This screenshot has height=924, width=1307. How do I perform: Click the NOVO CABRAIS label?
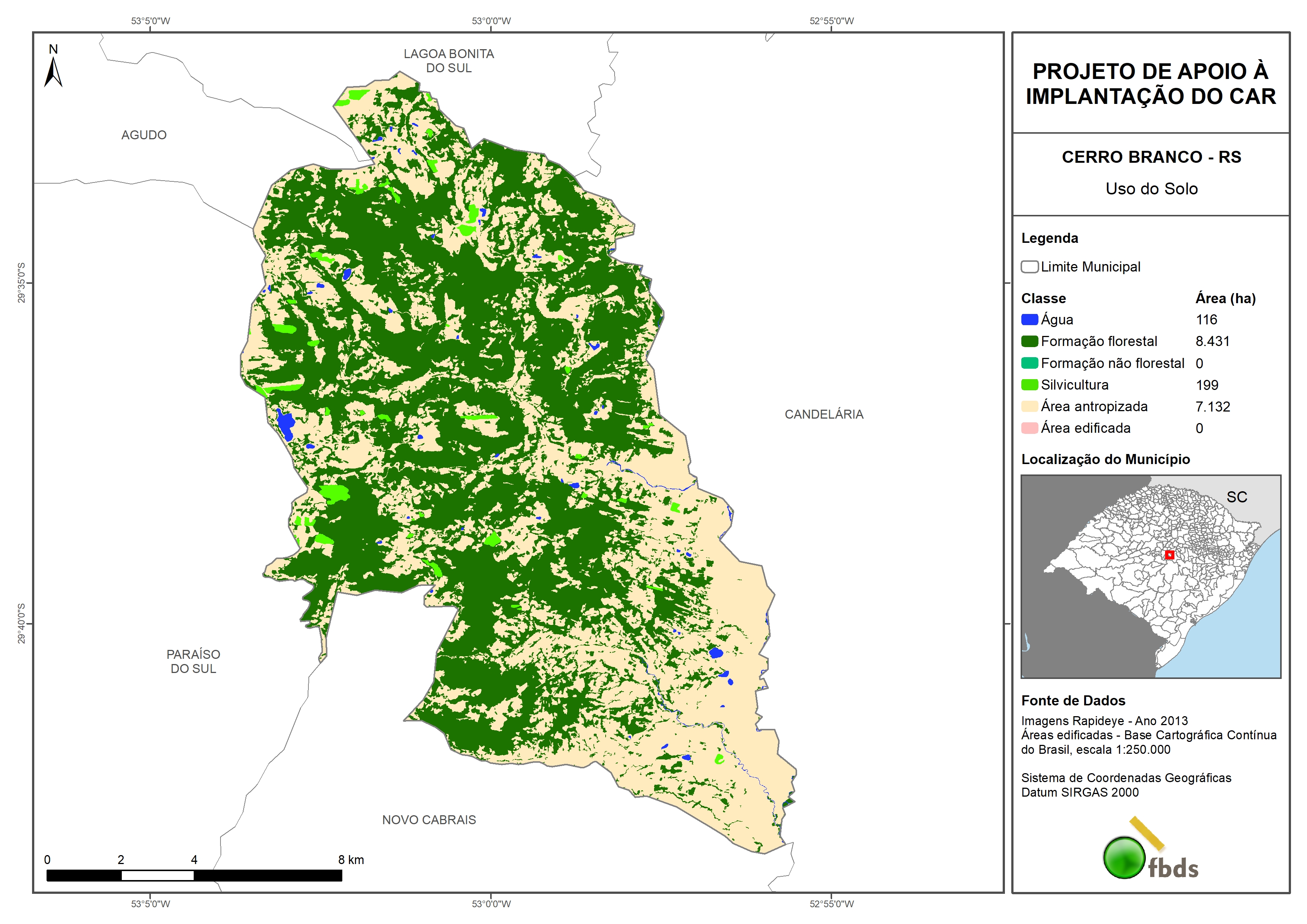coord(429,820)
